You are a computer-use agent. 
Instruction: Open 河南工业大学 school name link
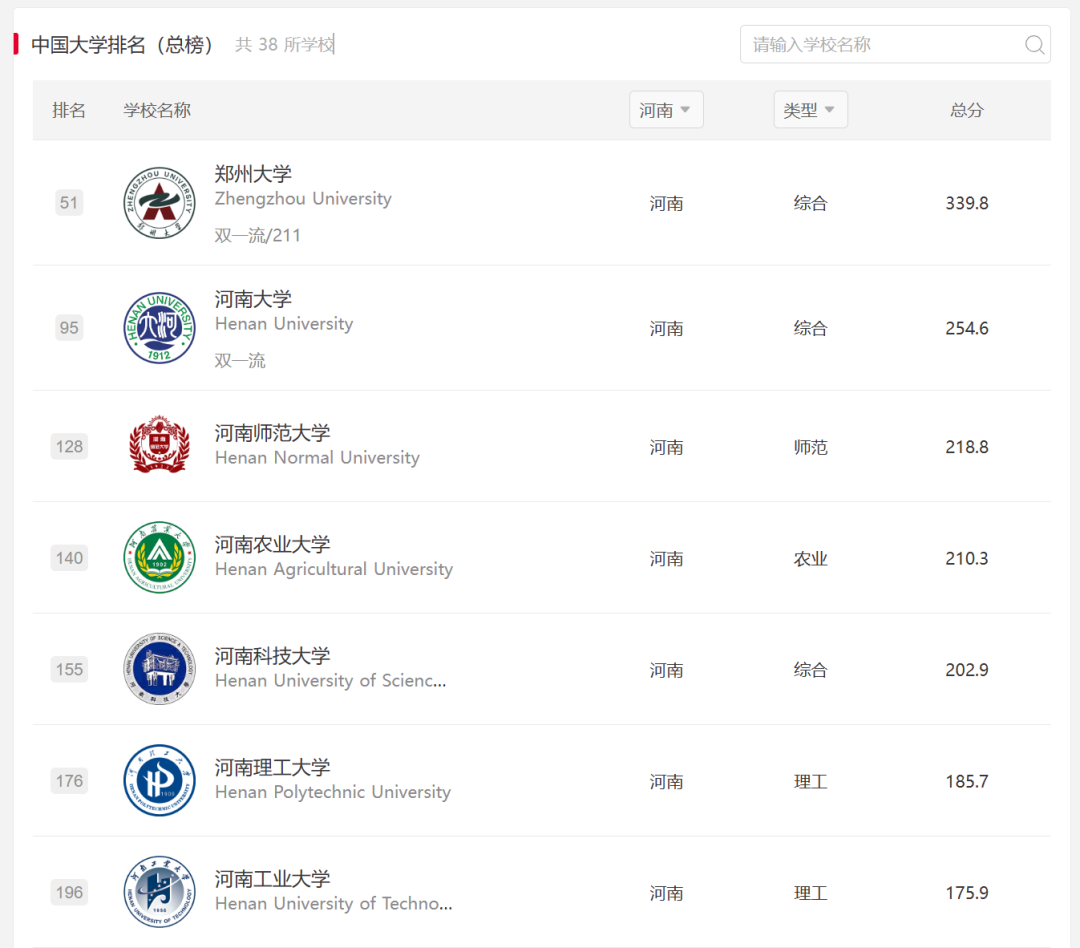coord(272,879)
